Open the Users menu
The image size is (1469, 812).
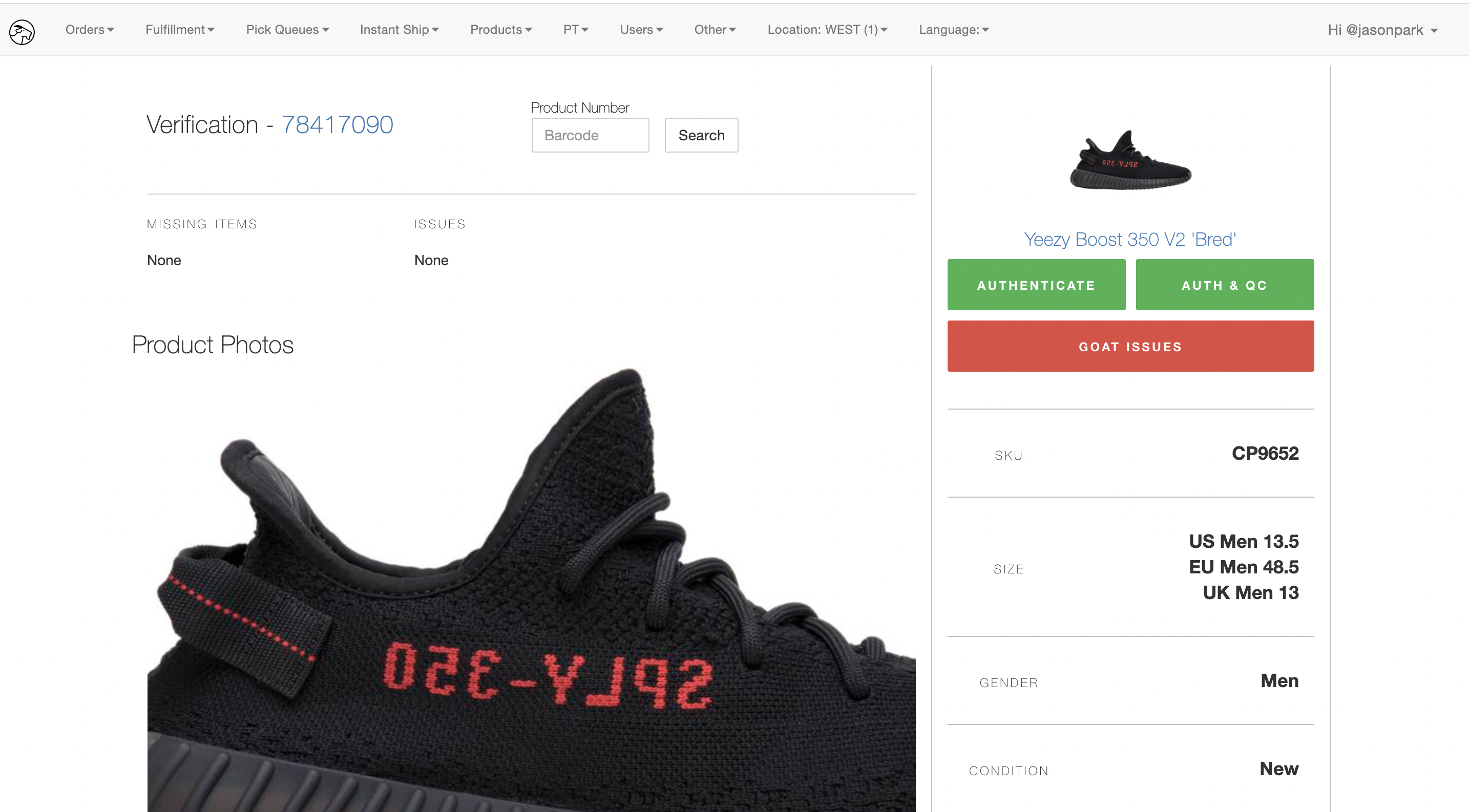click(x=641, y=30)
